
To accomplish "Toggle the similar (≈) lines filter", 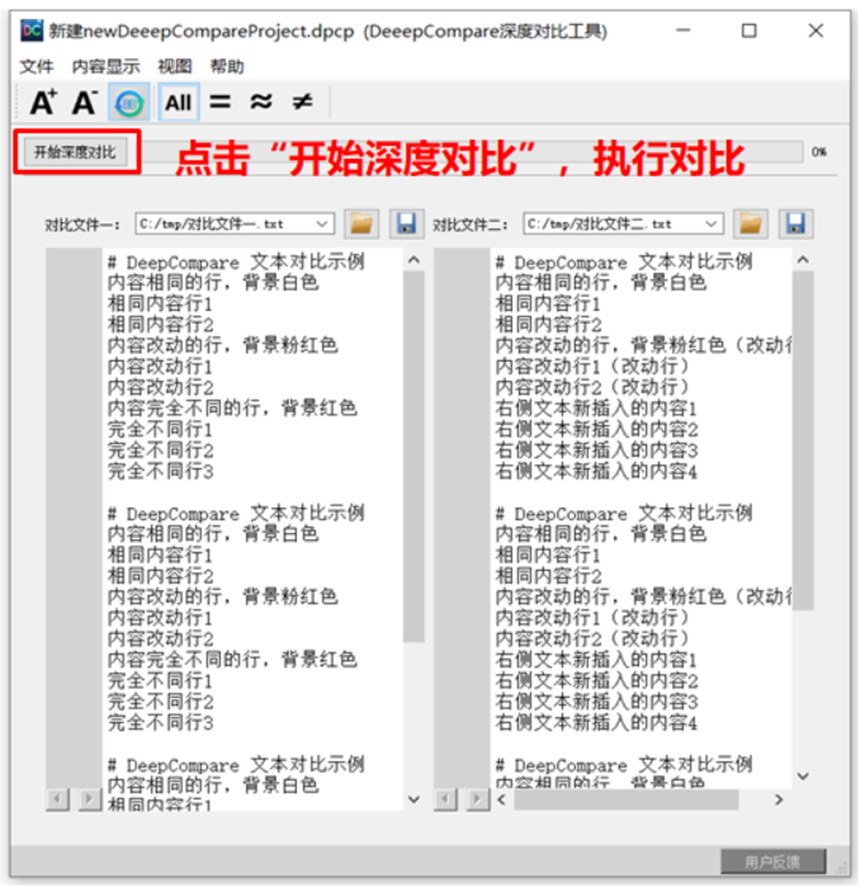I will (261, 102).
